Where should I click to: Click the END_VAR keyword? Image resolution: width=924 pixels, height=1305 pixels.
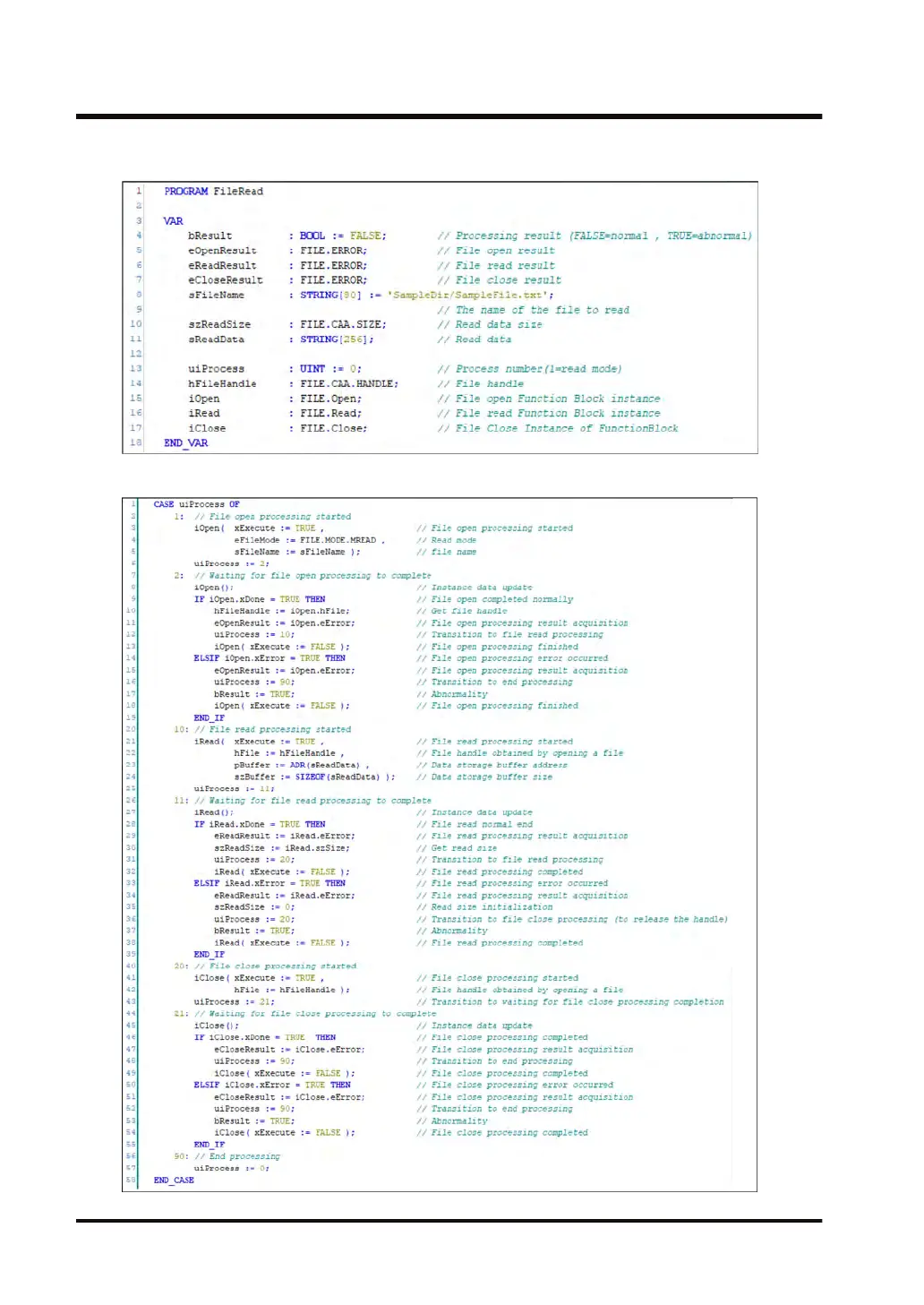(x=185, y=442)
